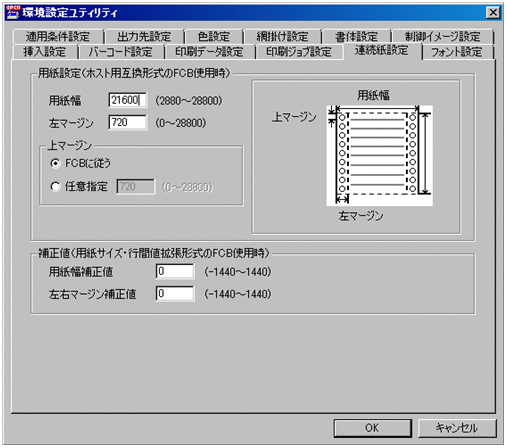Click the (2880～28800) range text

click(189, 100)
